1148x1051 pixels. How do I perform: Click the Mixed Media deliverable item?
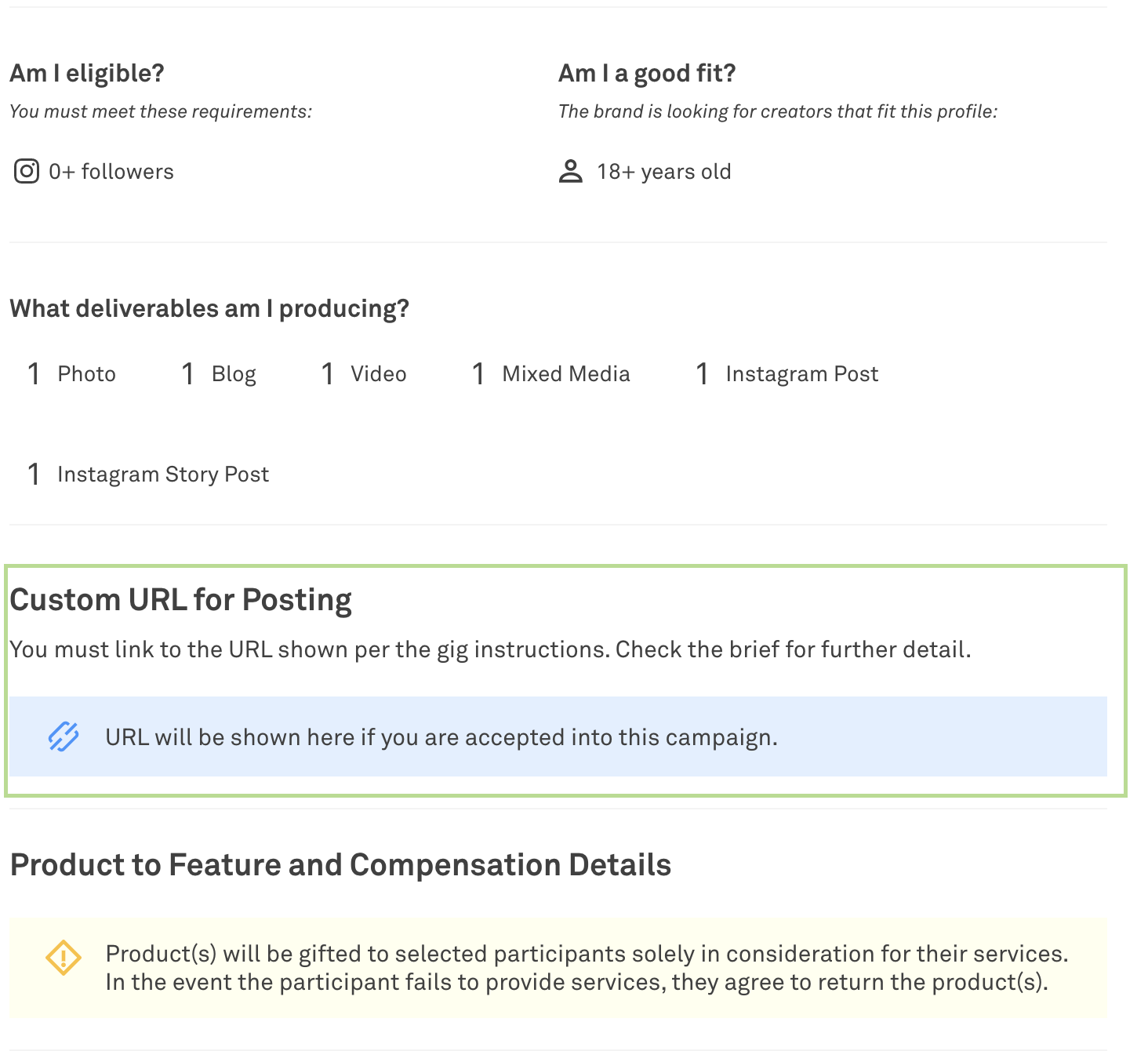[565, 373]
